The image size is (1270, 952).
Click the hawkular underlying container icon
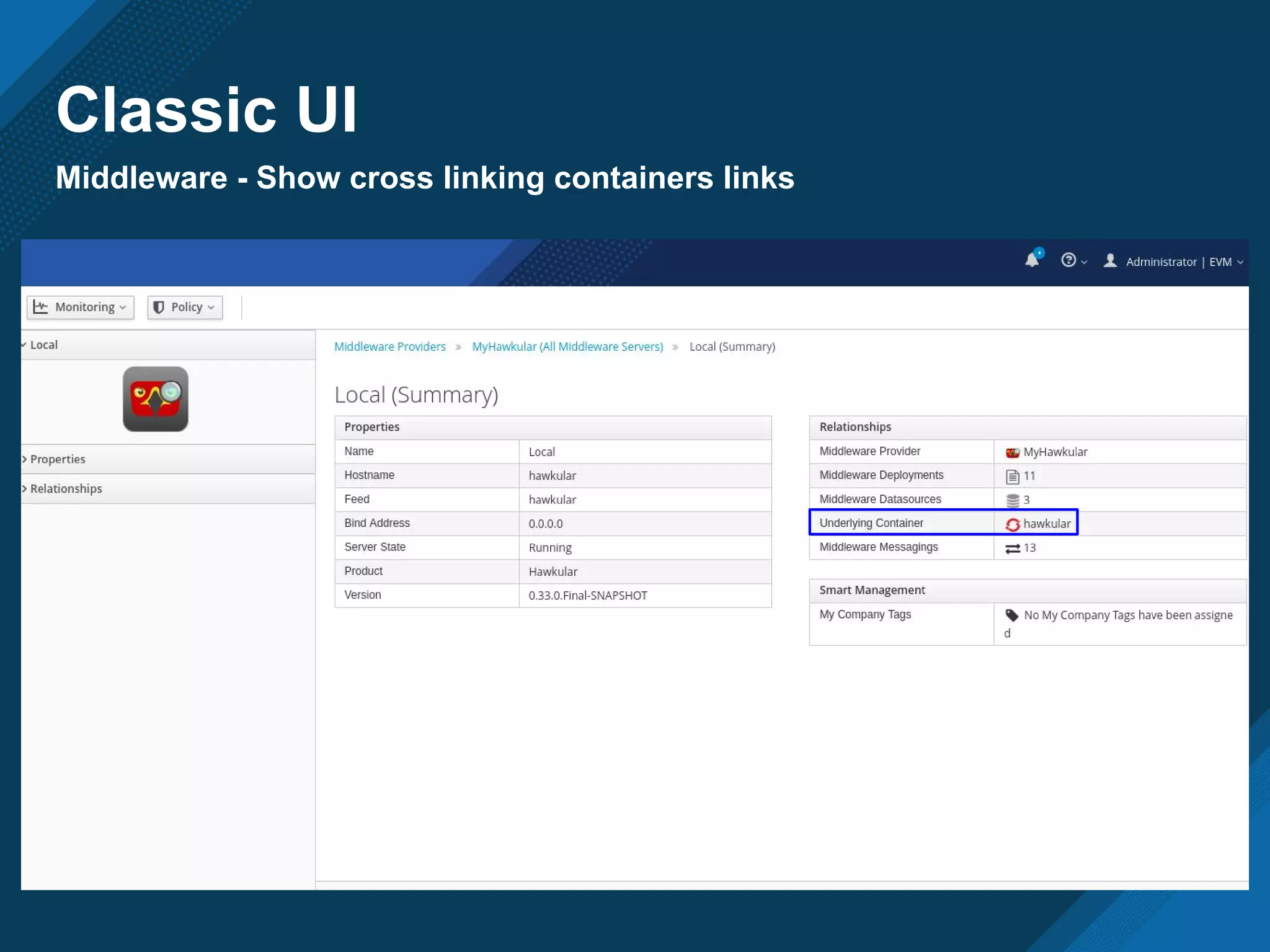[1013, 524]
